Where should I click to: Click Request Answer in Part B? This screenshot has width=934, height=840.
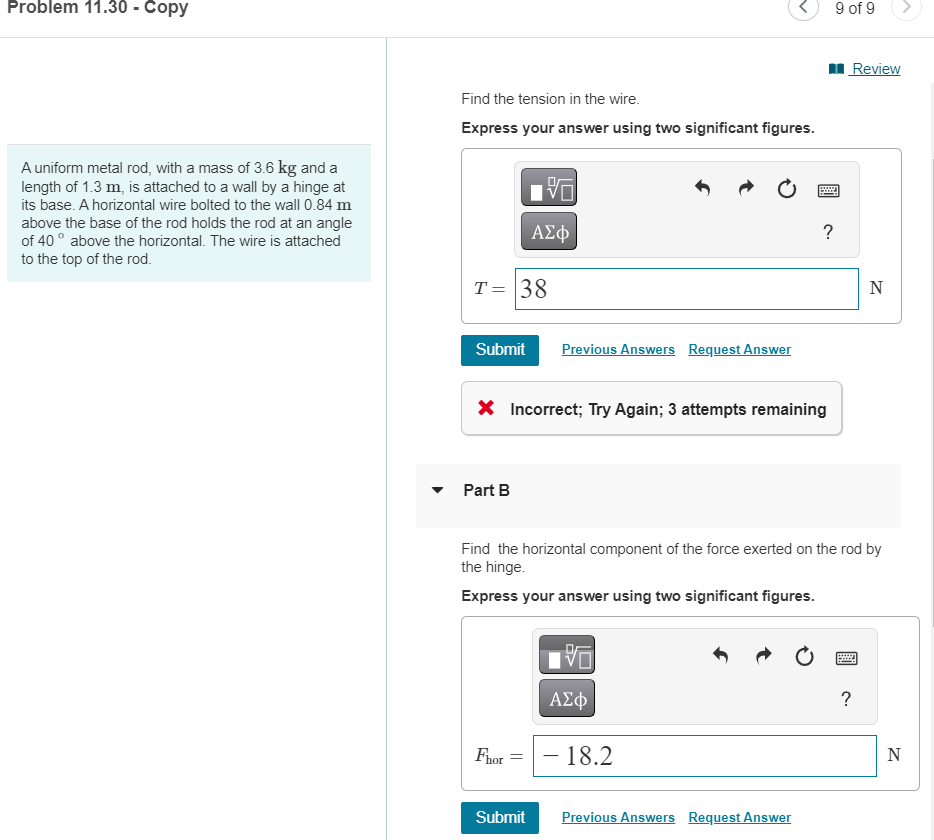pos(739,817)
